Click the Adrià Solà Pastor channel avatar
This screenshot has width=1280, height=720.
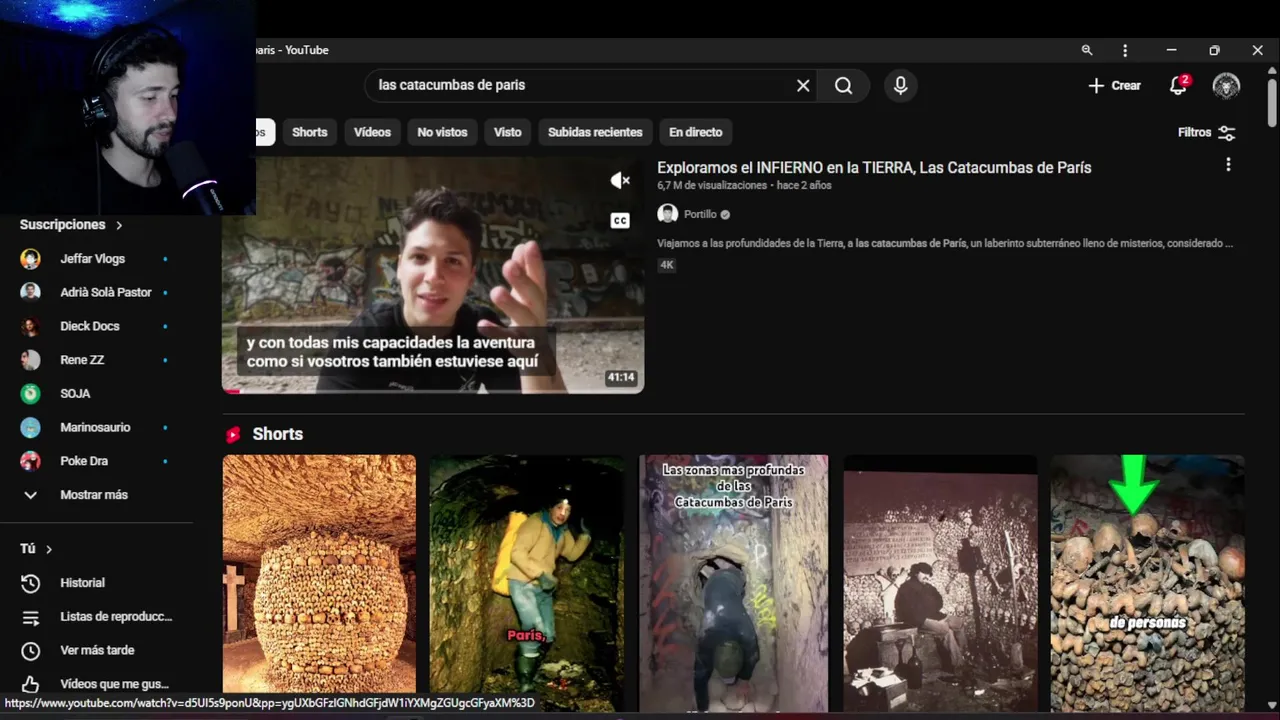[31, 292]
